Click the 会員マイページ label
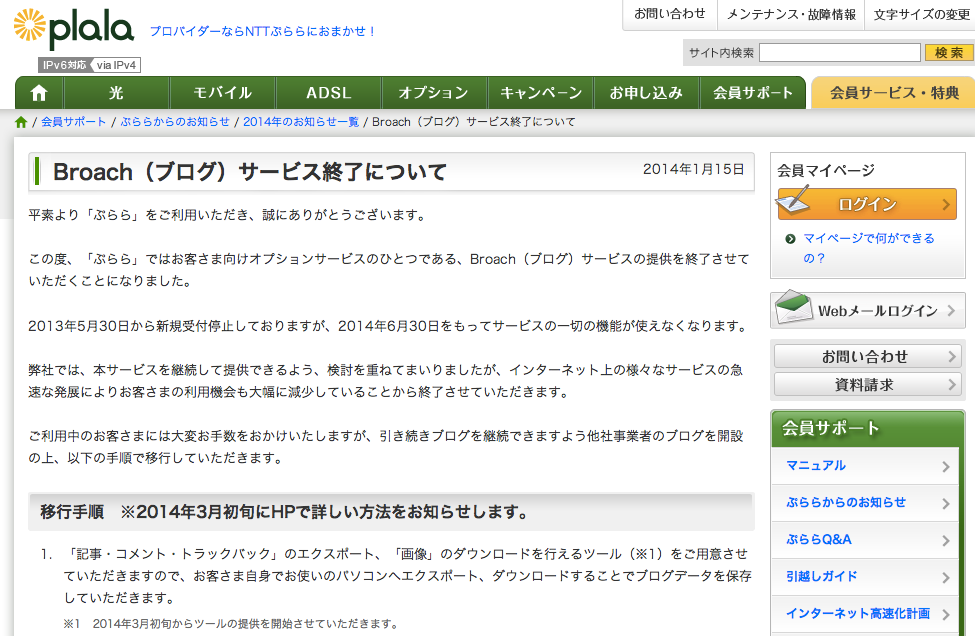This screenshot has width=975, height=636. coord(826,170)
